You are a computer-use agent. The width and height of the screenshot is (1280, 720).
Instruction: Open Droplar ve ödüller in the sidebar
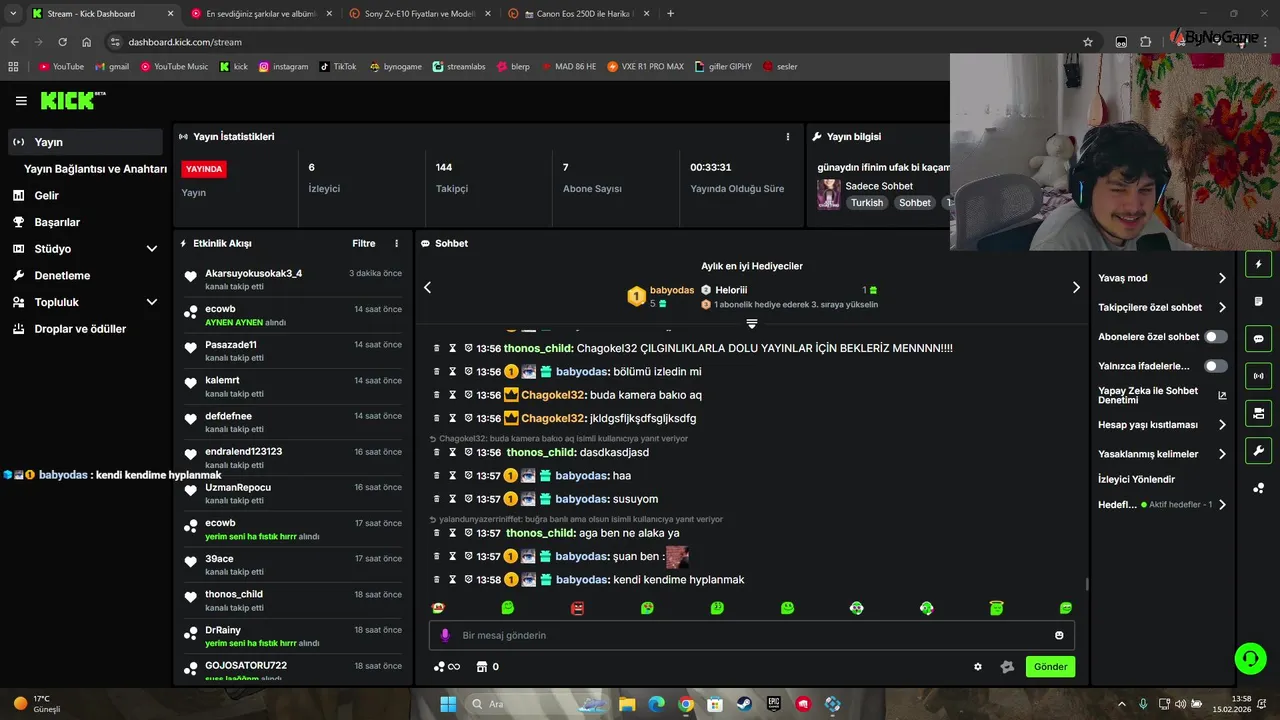coord(80,329)
